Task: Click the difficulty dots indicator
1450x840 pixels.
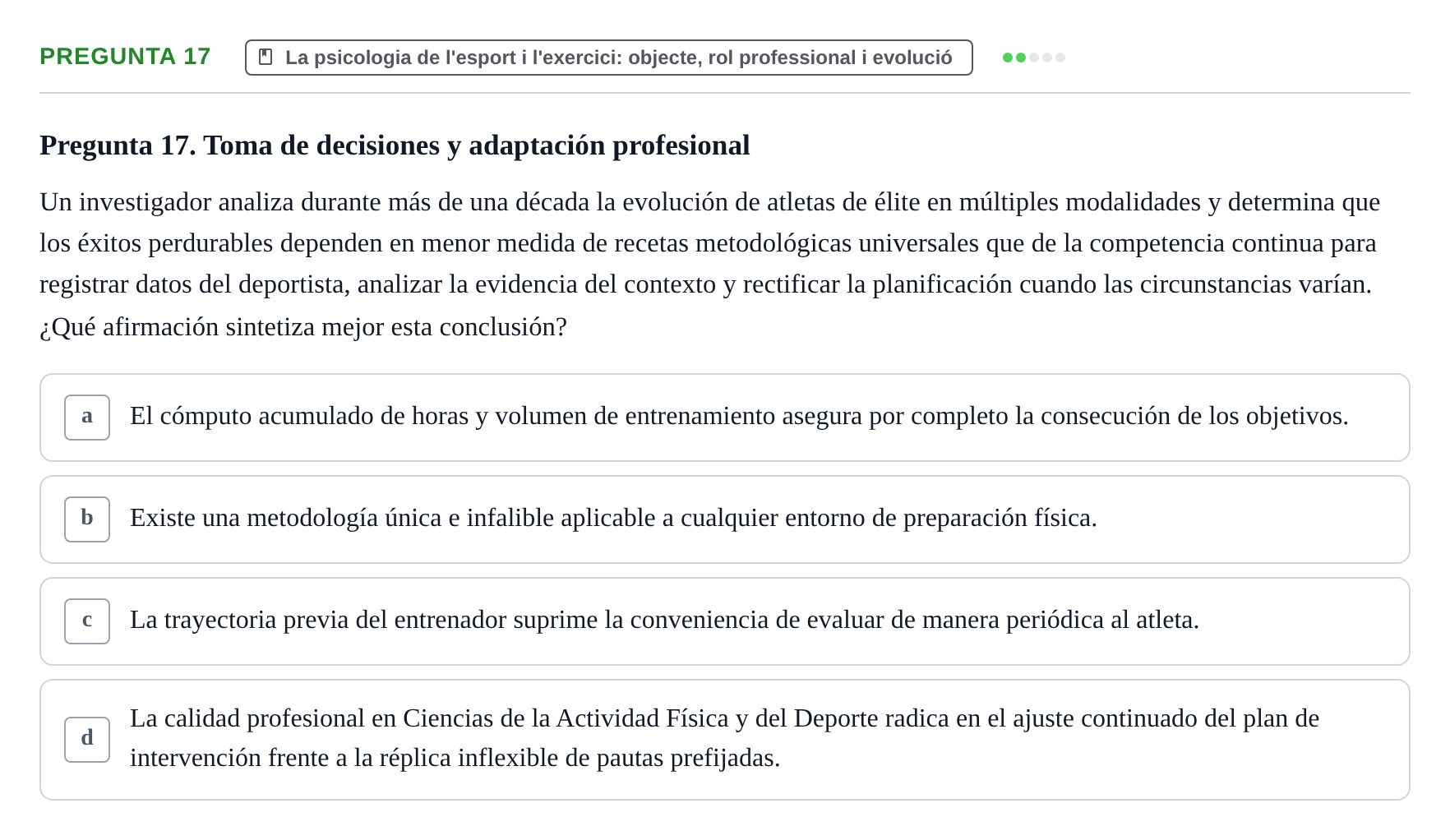Action: coord(1034,58)
